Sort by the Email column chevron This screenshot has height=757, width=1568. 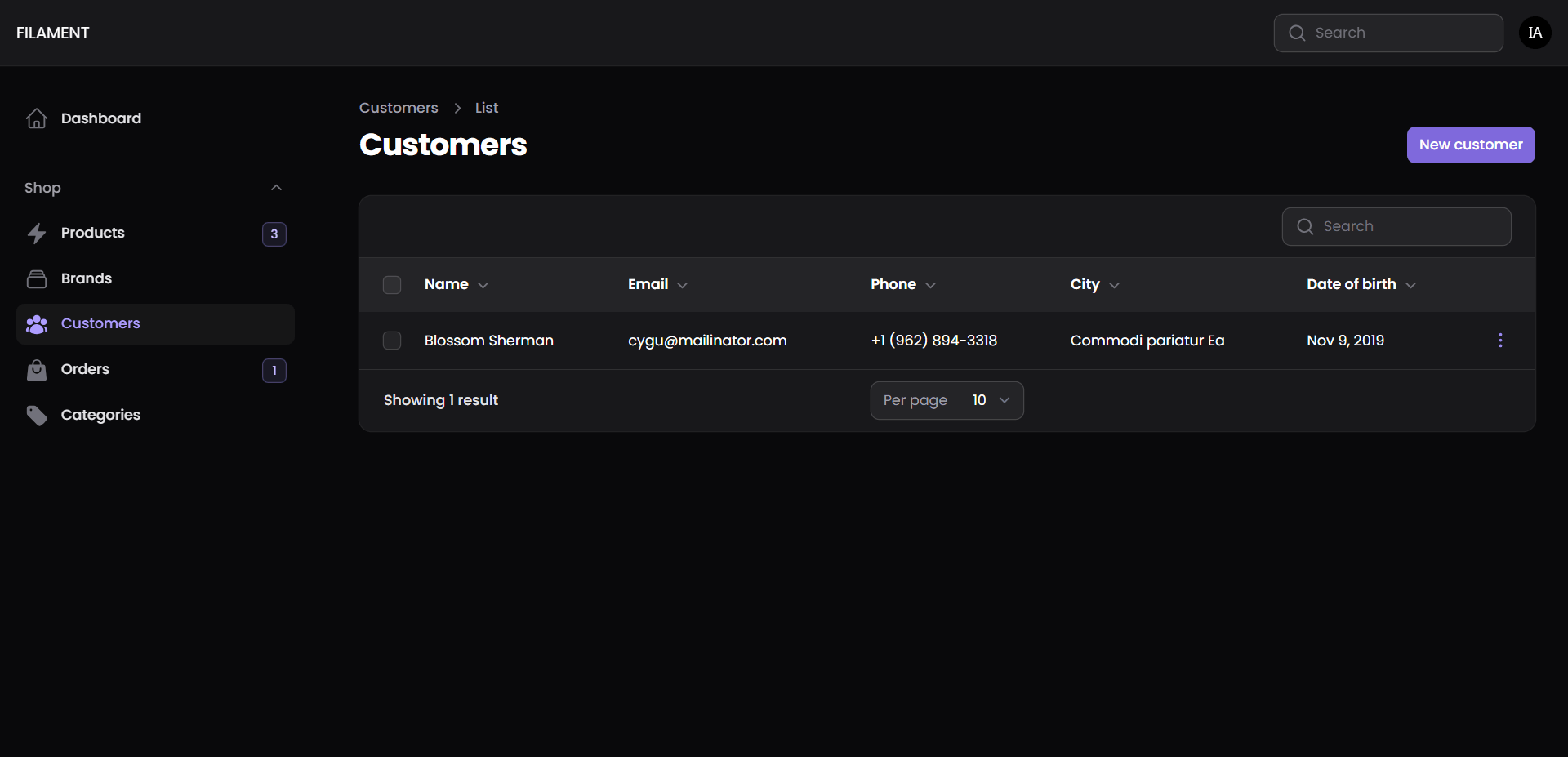[x=683, y=285]
